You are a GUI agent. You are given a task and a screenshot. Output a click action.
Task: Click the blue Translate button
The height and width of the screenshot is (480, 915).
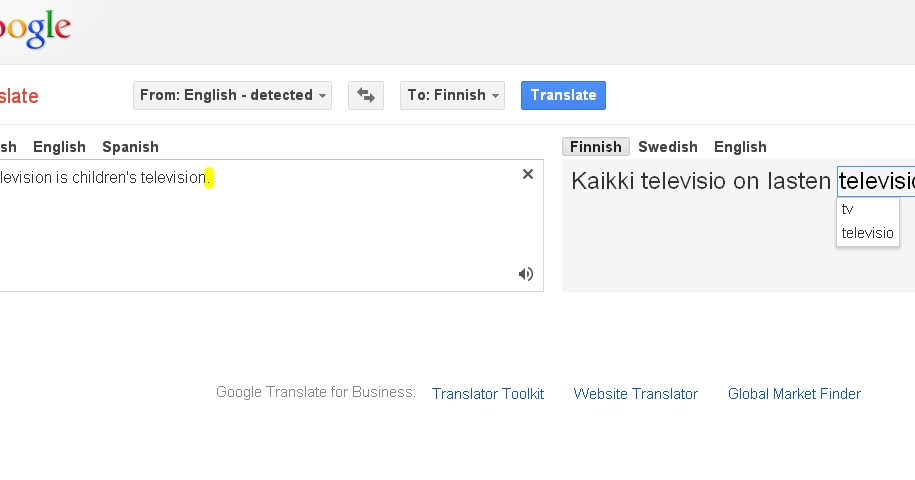click(x=563, y=95)
